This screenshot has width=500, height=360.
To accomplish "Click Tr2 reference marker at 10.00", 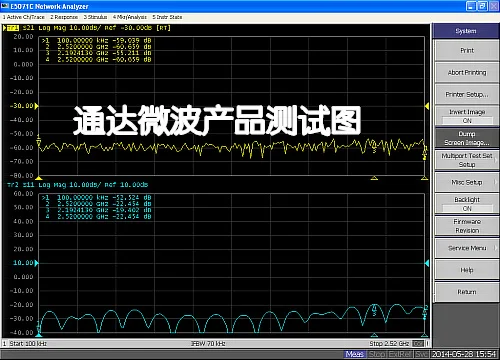I will click(x=36, y=263).
